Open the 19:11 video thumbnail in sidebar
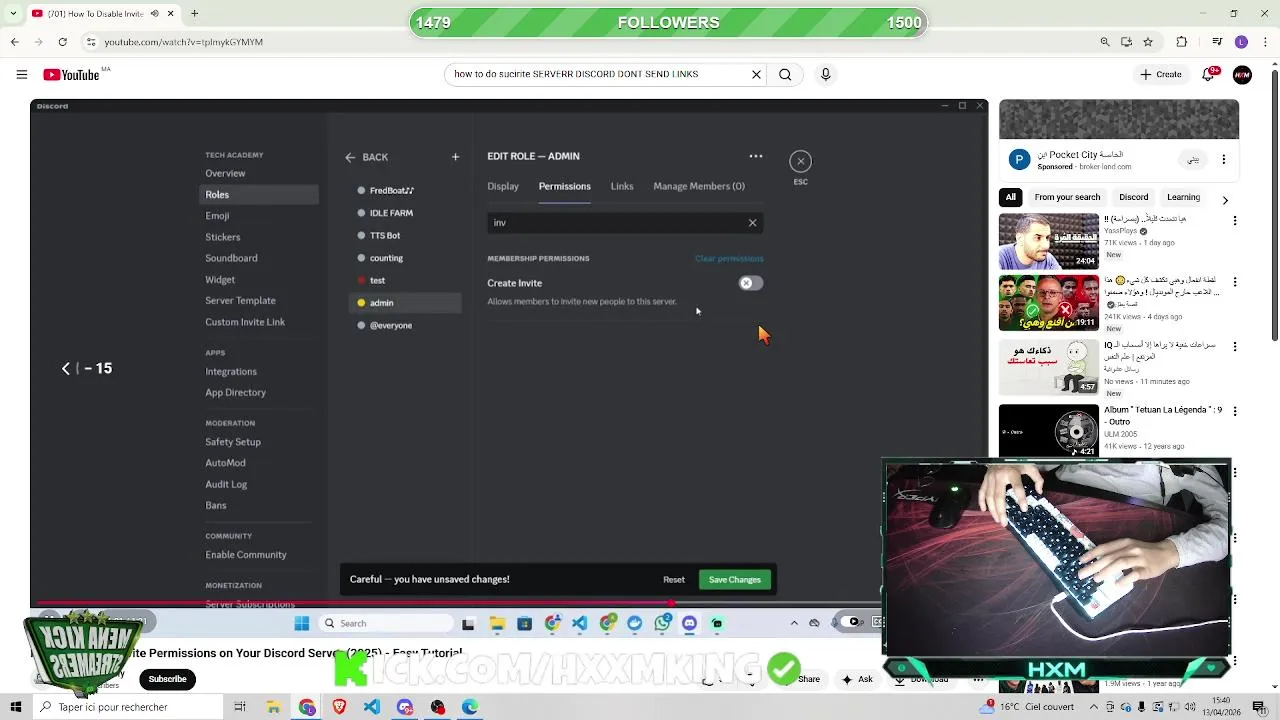 (1048, 303)
